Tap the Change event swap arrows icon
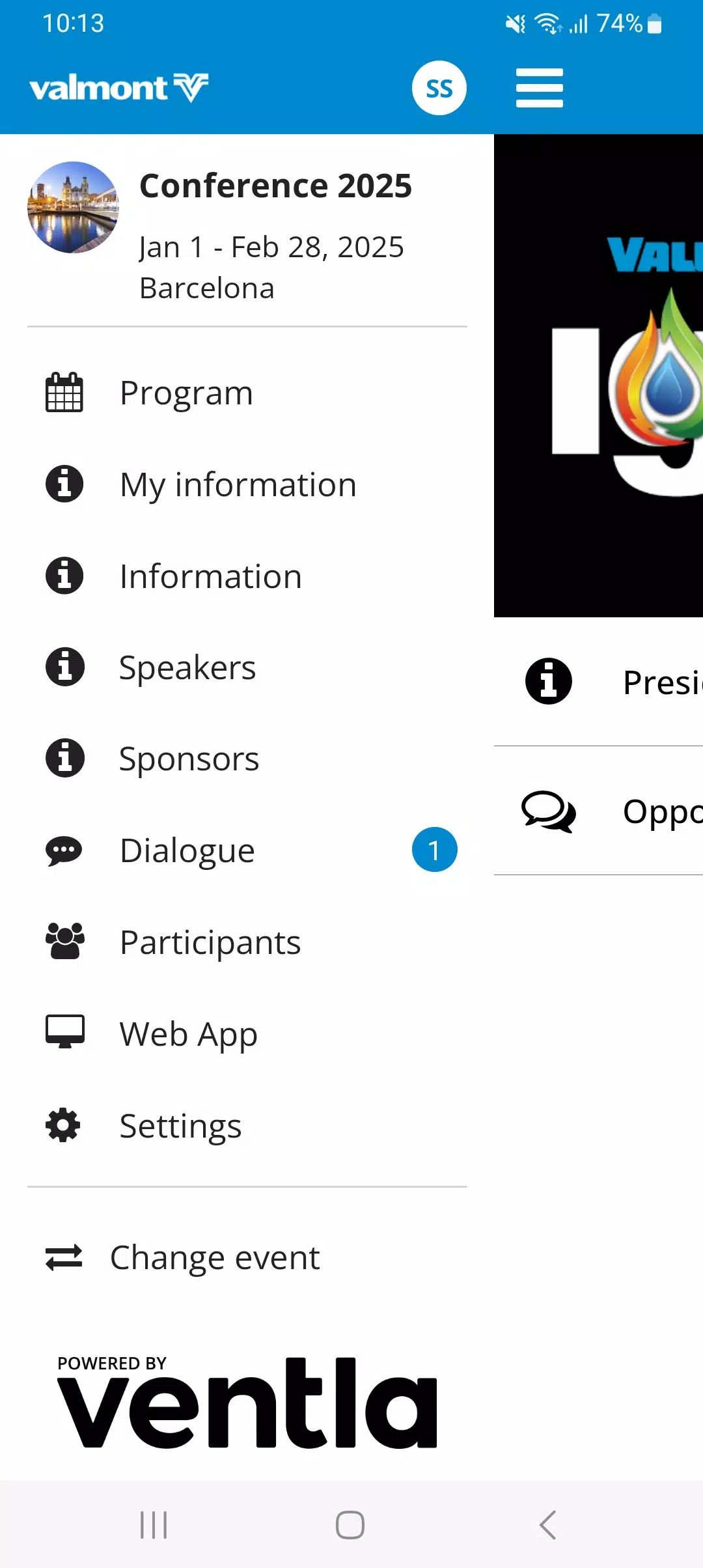Image resolution: width=703 pixels, height=1568 pixels. pos(64,1257)
